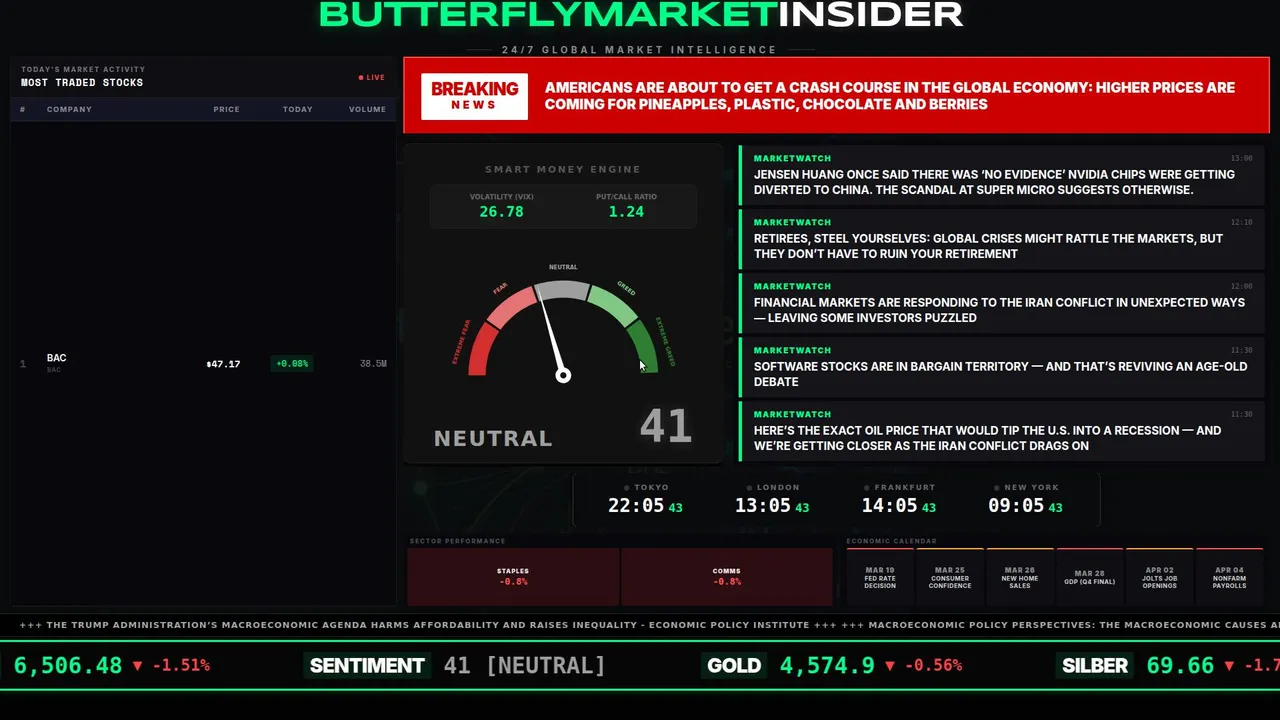The width and height of the screenshot is (1280, 720).
Task: Click the New York clock 09:05
Action: click(x=1016, y=506)
